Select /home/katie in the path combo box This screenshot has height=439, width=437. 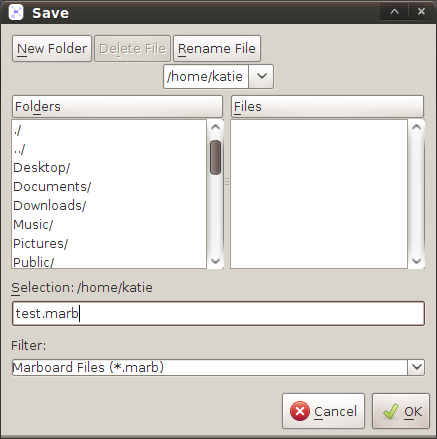coord(206,76)
